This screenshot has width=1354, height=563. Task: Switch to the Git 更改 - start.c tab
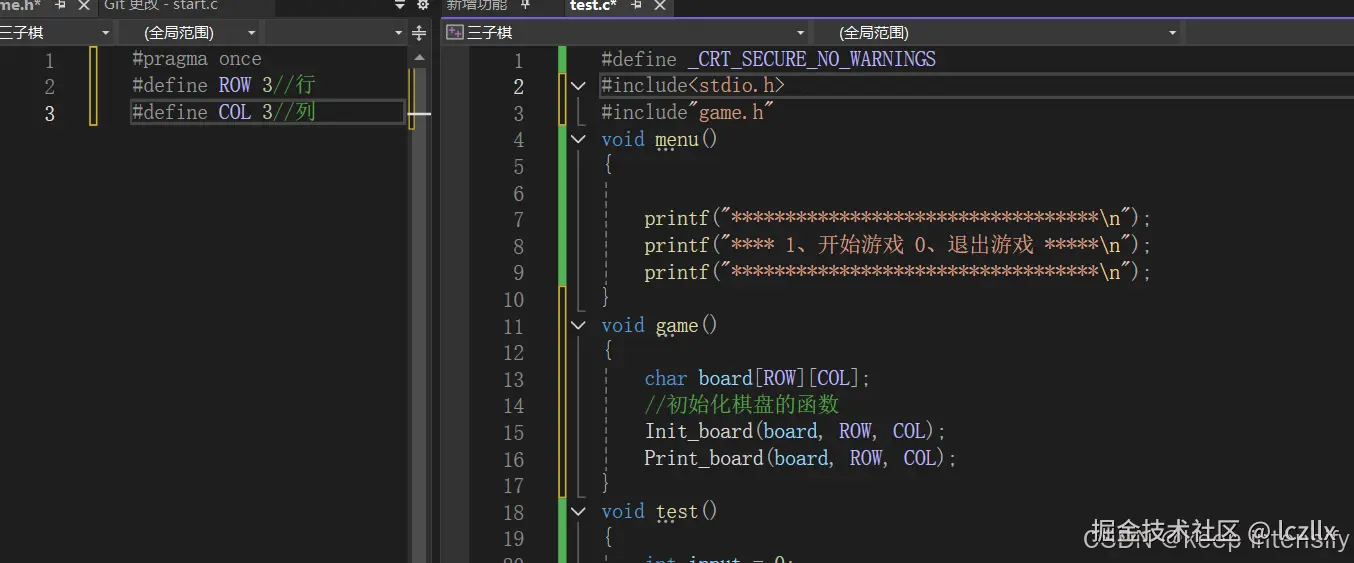(x=160, y=6)
